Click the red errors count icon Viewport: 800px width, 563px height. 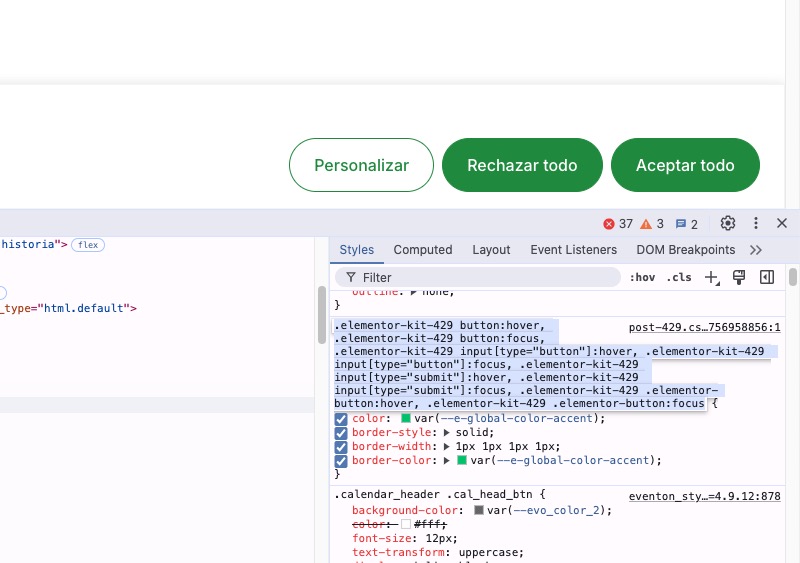(609, 224)
